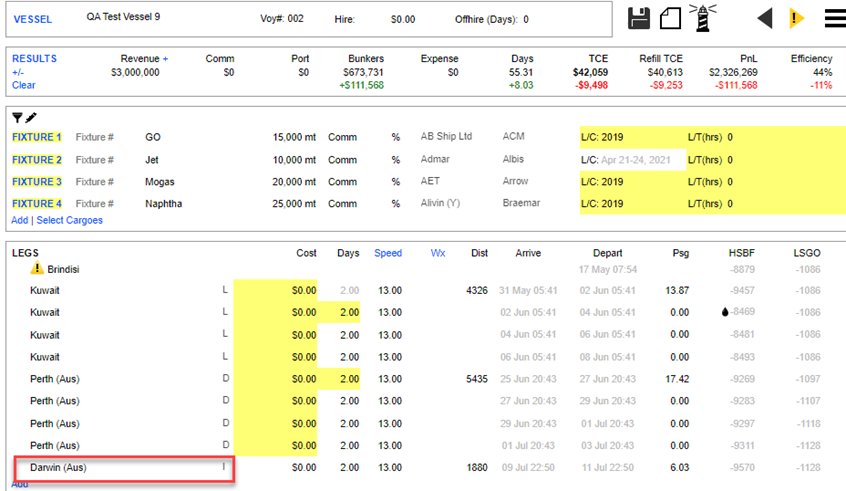Image resolution: width=846 pixels, height=491 pixels.
Task: Click the black back arrow icon
Action: (x=764, y=18)
